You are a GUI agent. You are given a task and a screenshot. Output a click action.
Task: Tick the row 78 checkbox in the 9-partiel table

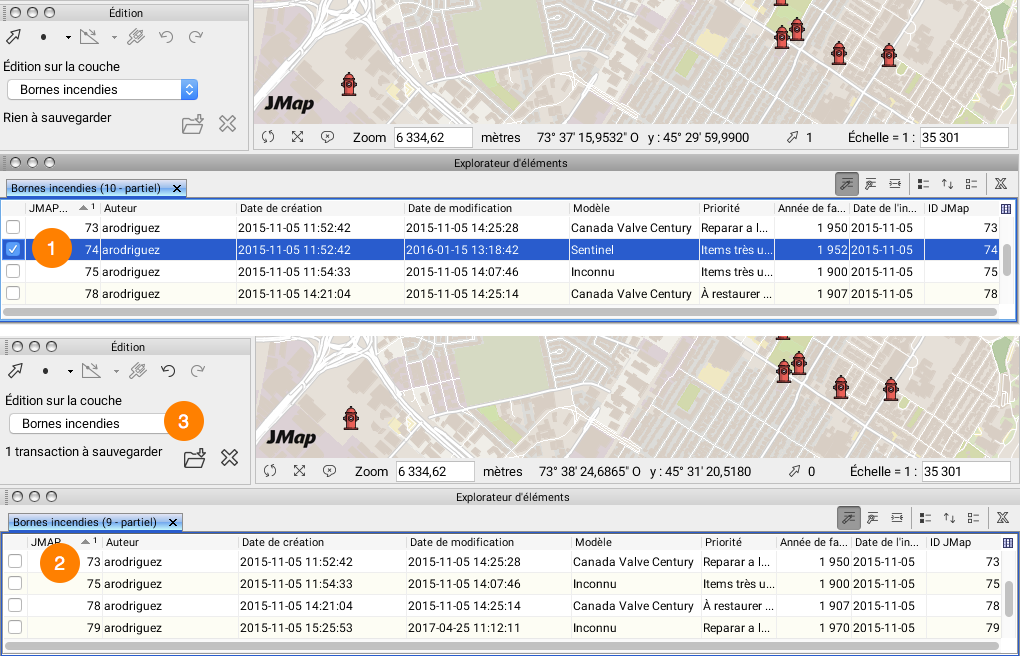click(15, 605)
